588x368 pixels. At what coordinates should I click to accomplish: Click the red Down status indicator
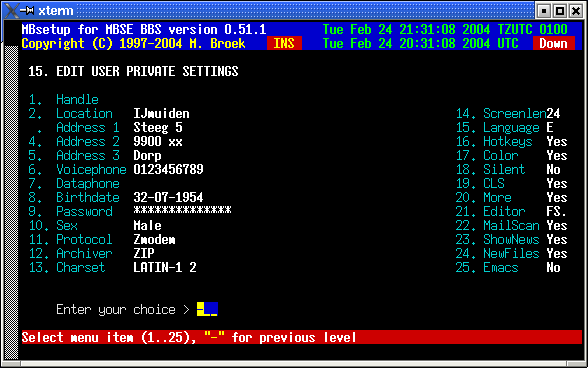coord(554,43)
